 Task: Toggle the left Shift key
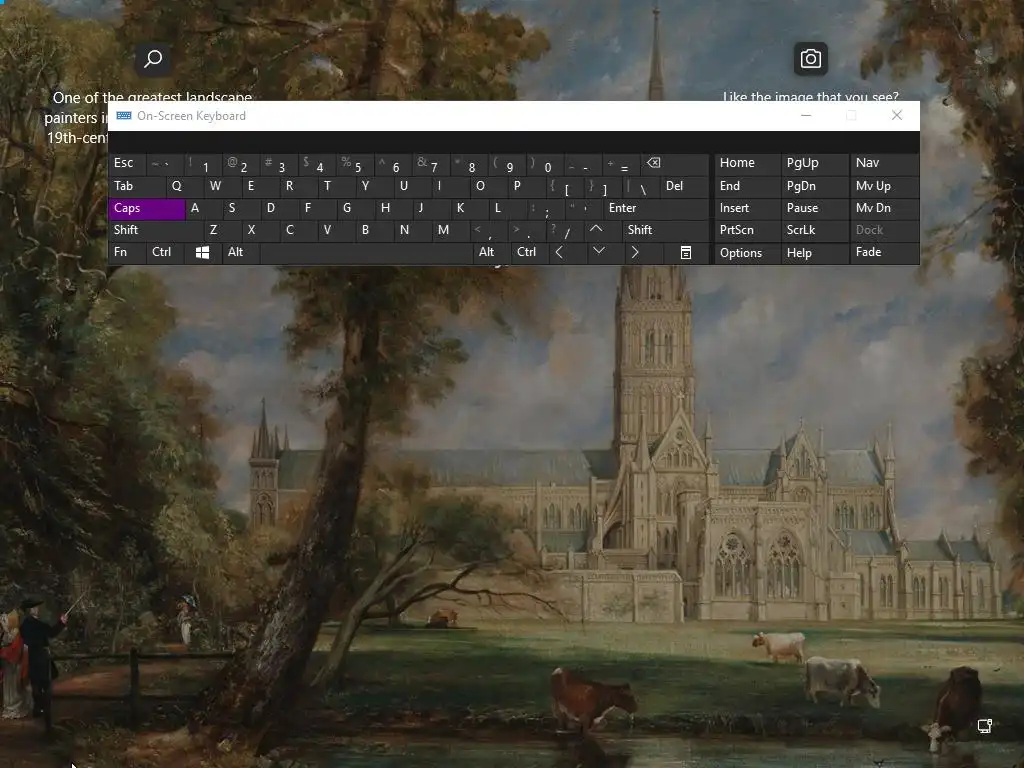pos(155,230)
